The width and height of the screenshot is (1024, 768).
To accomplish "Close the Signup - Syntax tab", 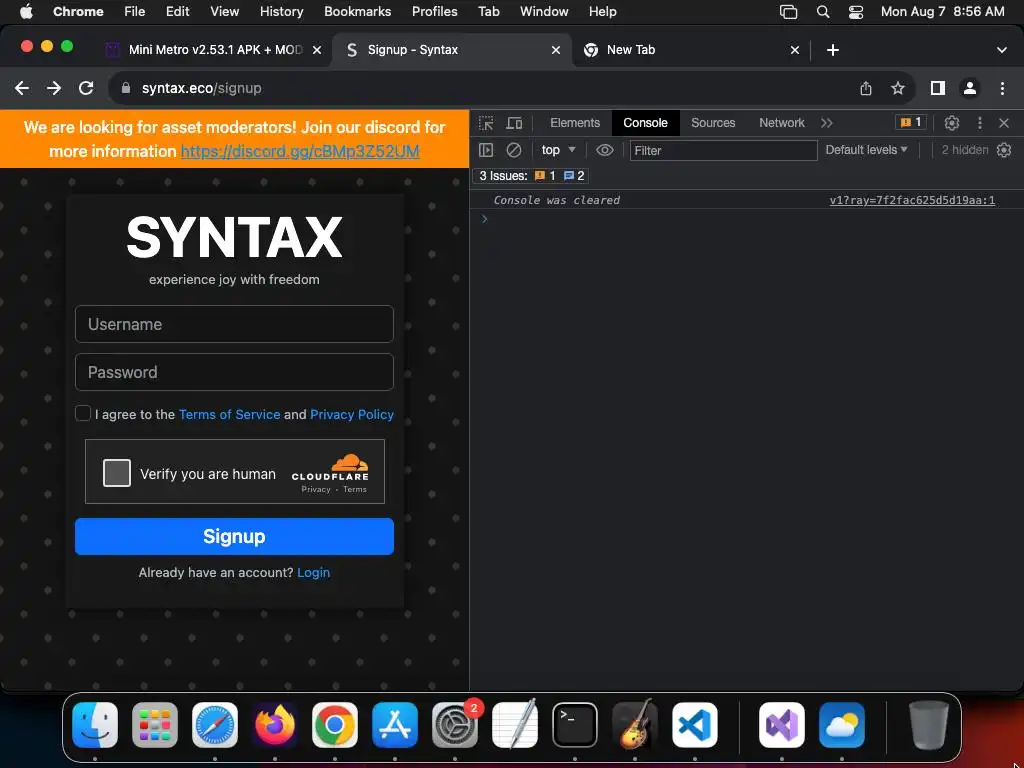I will pos(556,50).
